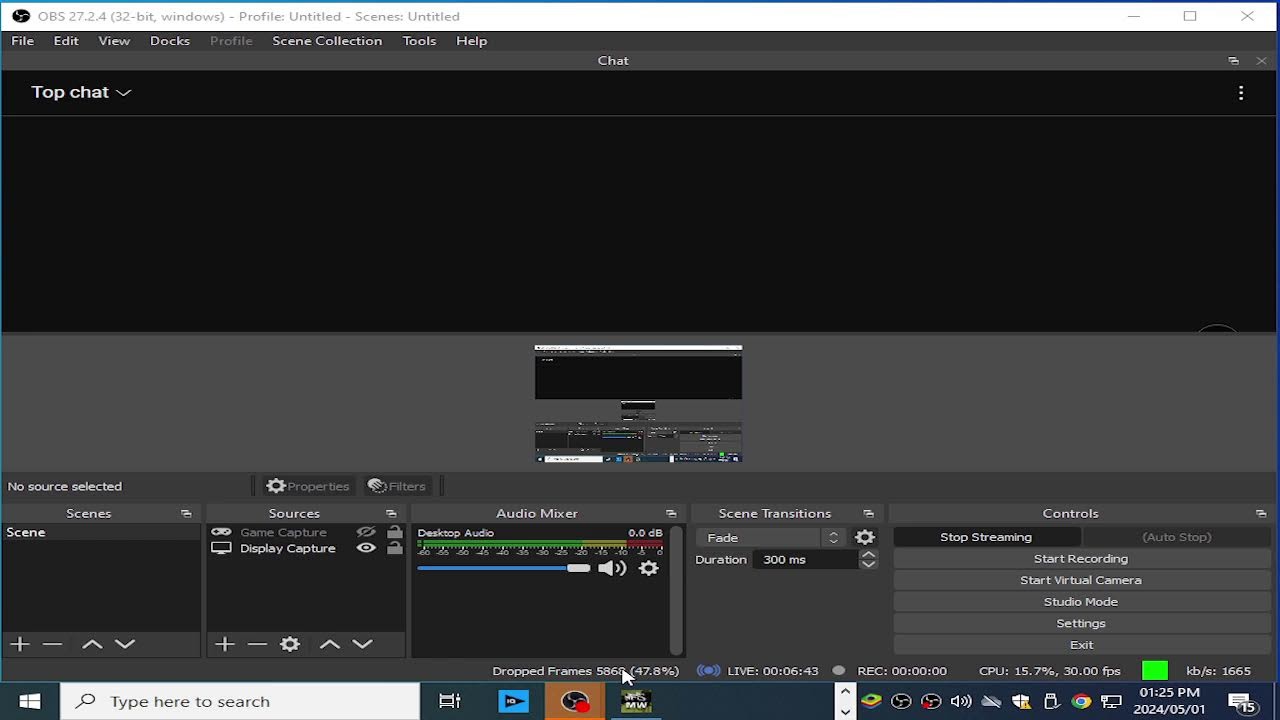Move the scene down in the Scenes list

pos(125,645)
